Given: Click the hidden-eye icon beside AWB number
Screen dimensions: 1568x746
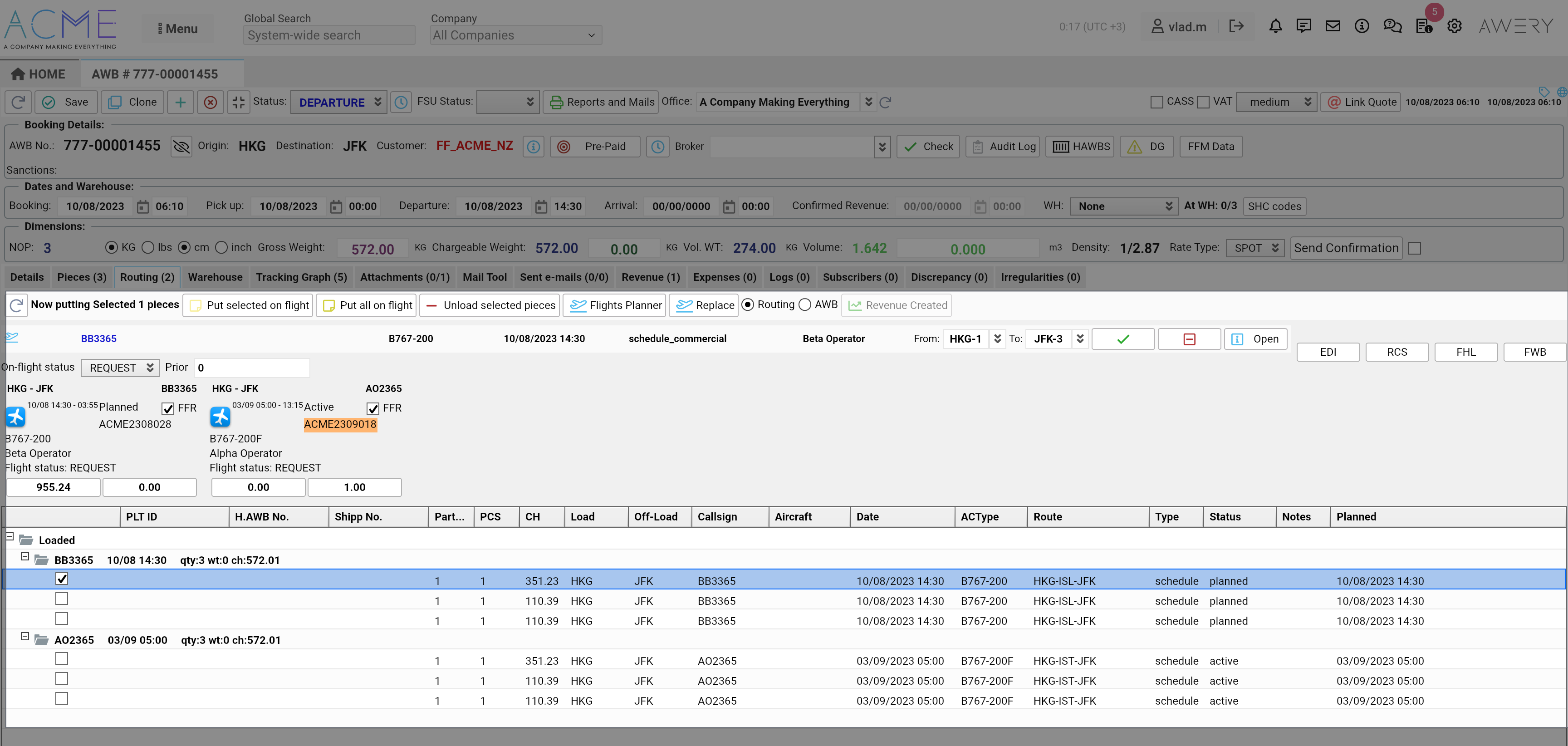Looking at the screenshot, I should tap(181, 146).
